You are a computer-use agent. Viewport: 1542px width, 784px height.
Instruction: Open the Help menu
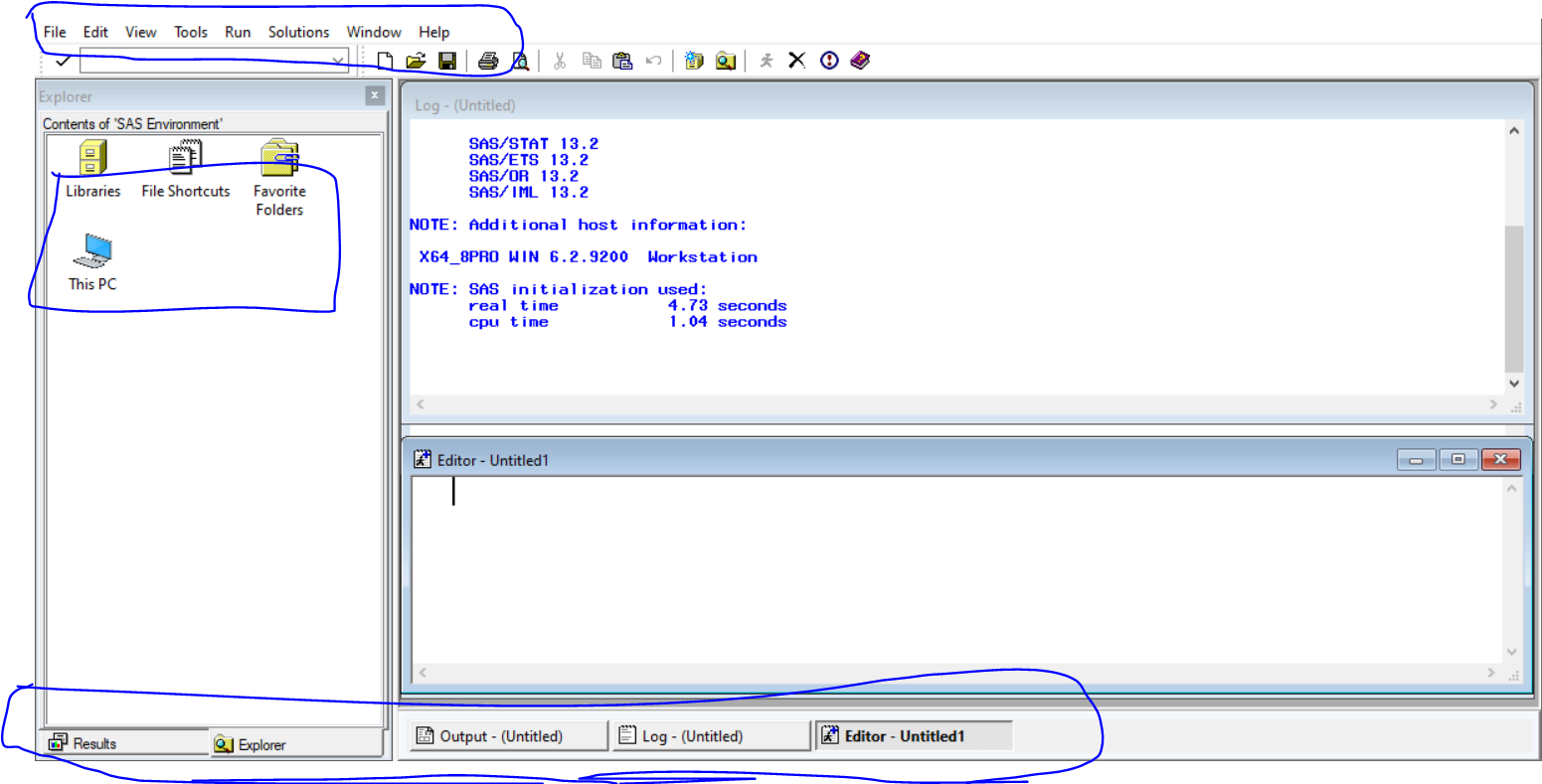click(x=433, y=32)
